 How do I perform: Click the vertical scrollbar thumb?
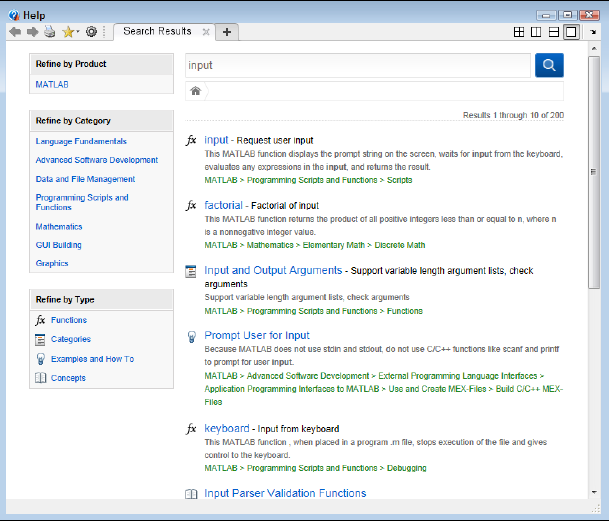594,172
